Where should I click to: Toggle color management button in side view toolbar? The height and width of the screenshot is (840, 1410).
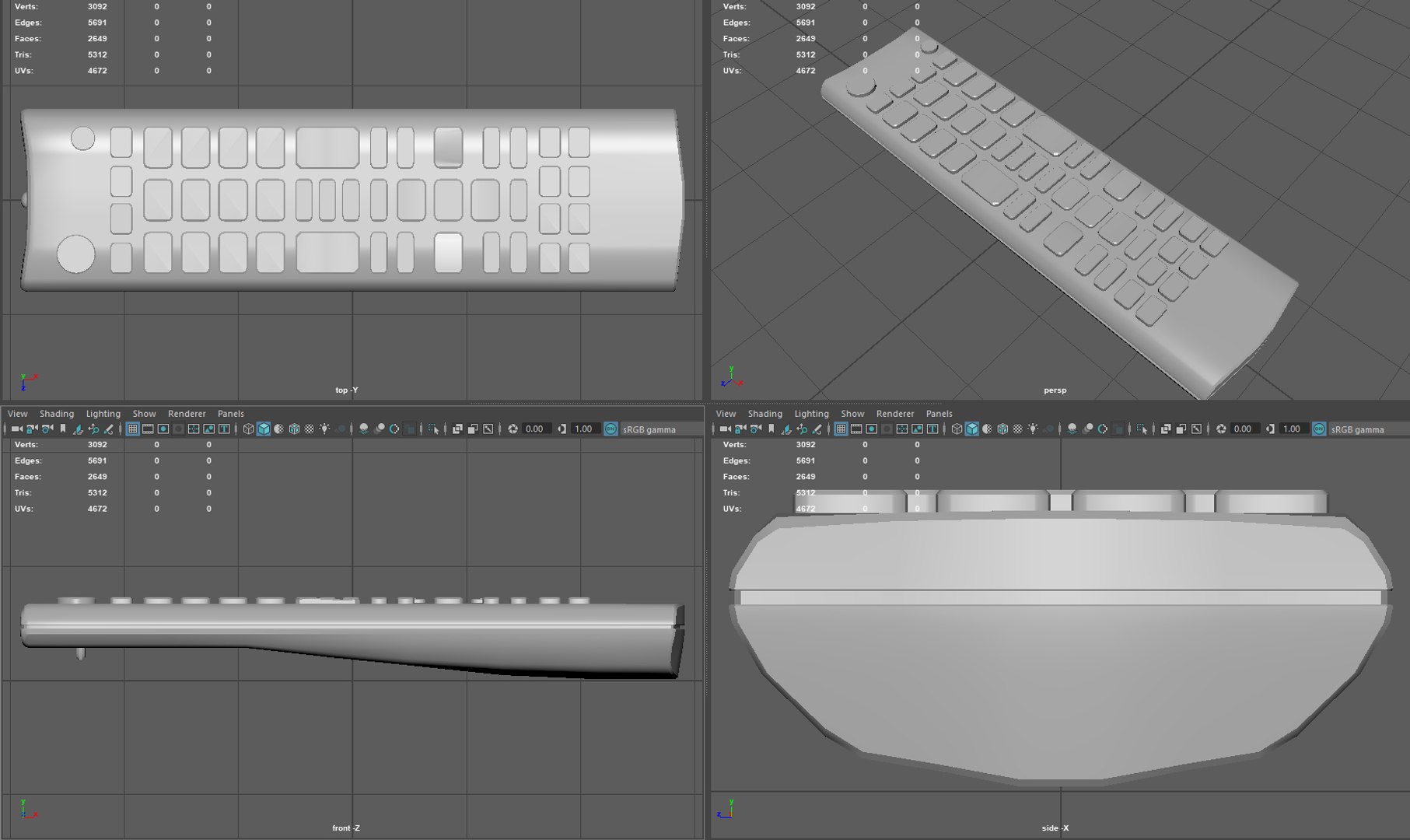1319,429
